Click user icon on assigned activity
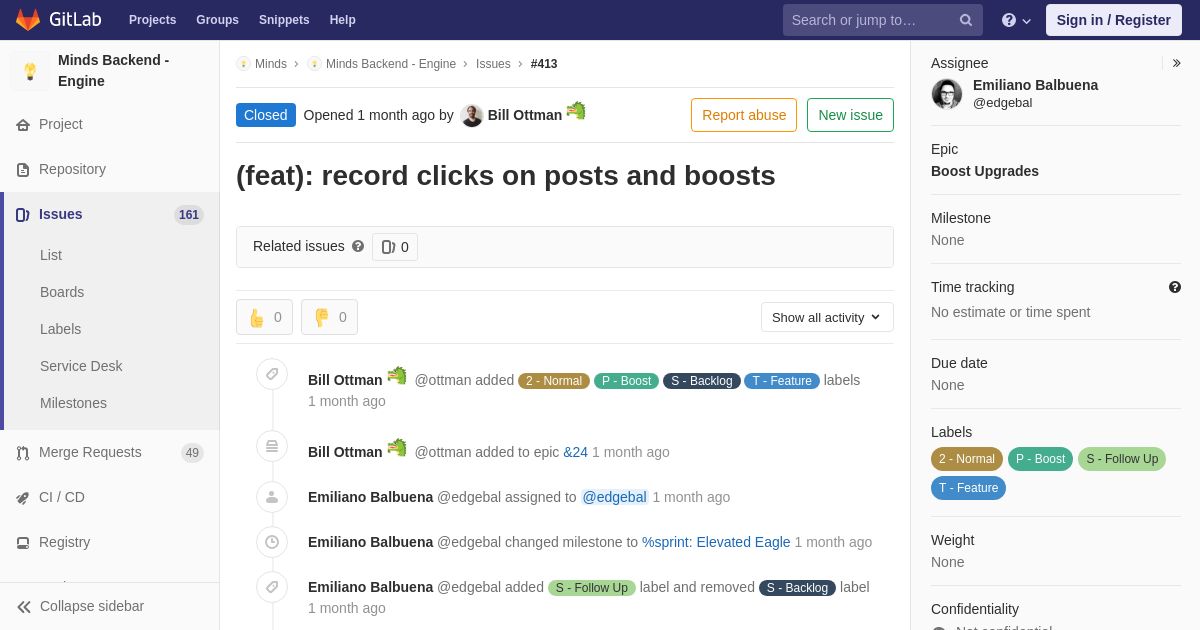The width and height of the screenshot is (1200, 630). (272, 497)
